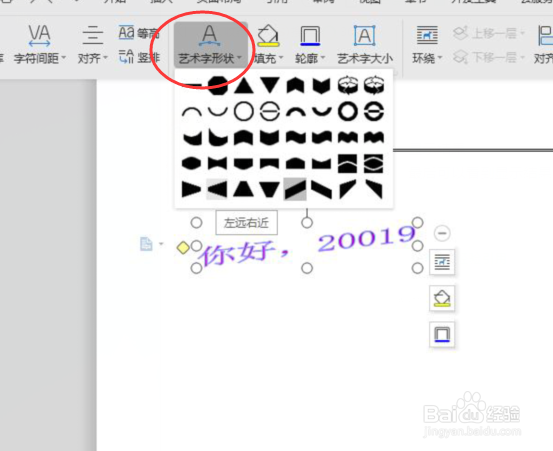Click the 下移一层 send backward button
The image size is (553, 451).
tap(485, 57)
